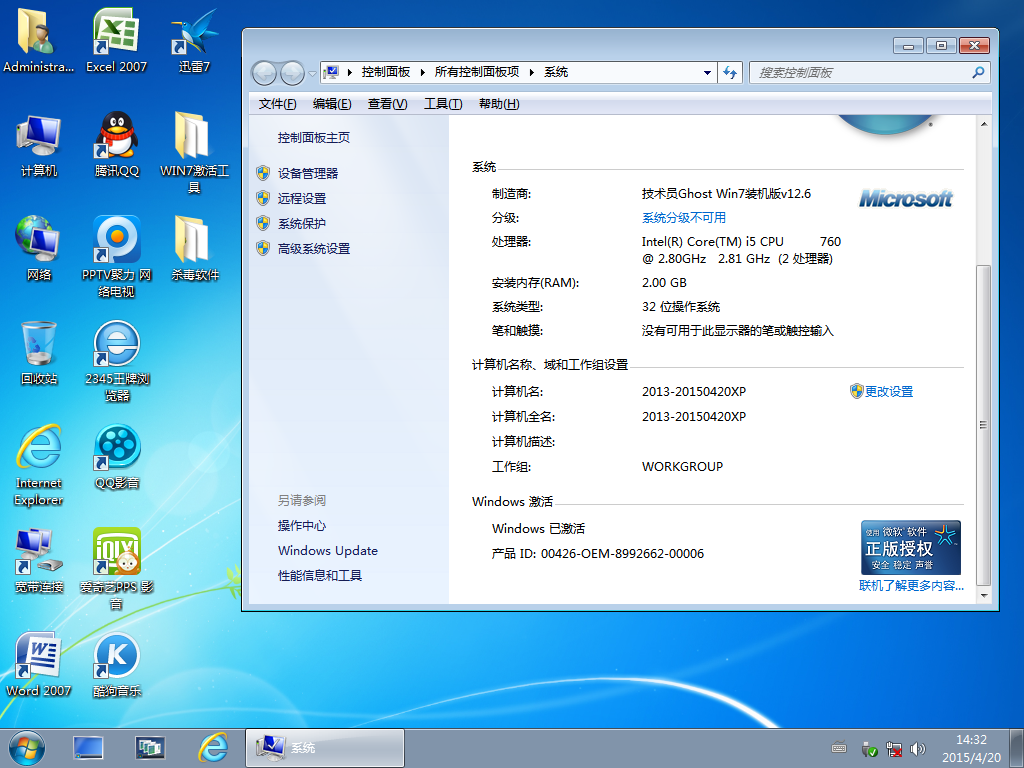Open 高级系统设置 link

[x=313, y=249]
